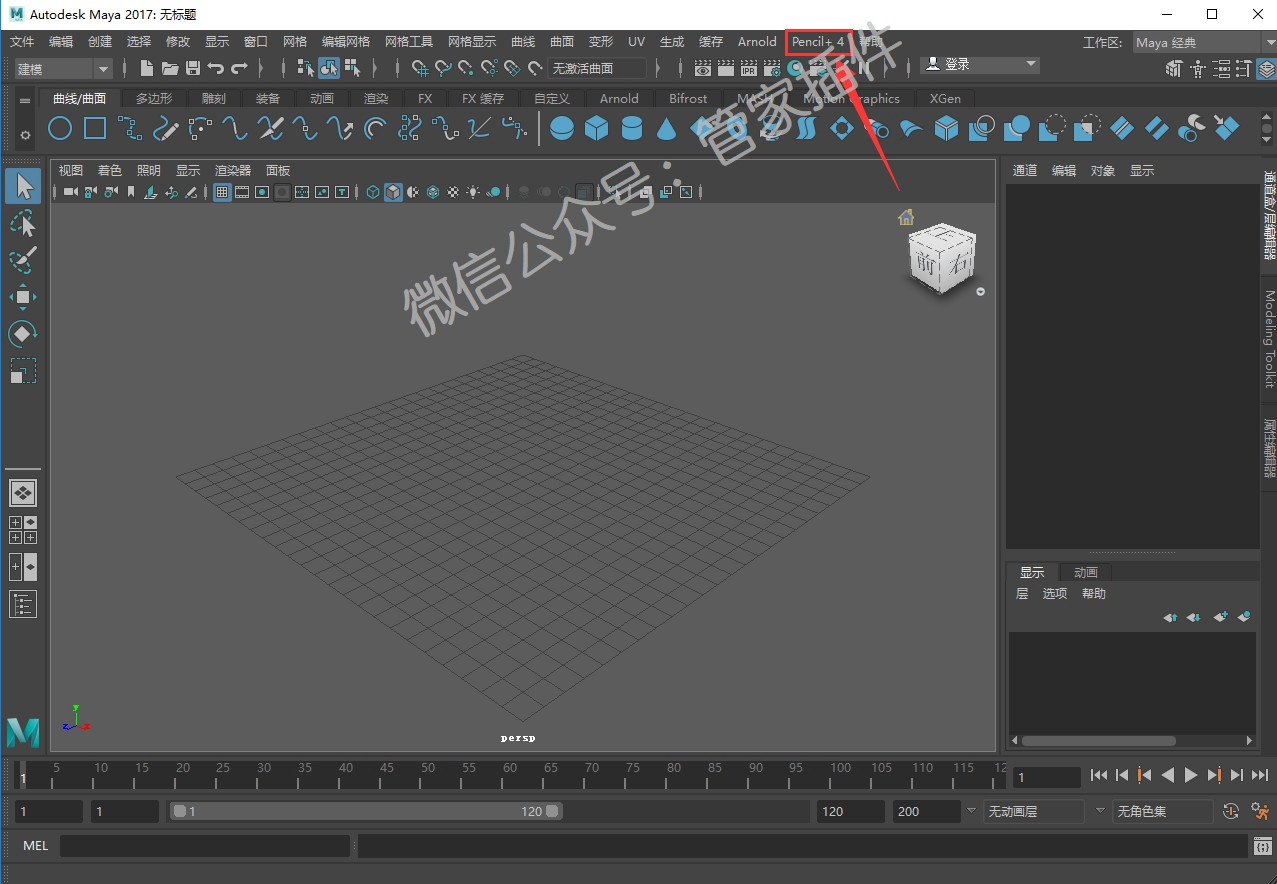The image size is (1277, 884).
Task: Open the layer editor 选项 menu
Action: click(1055, 594)
